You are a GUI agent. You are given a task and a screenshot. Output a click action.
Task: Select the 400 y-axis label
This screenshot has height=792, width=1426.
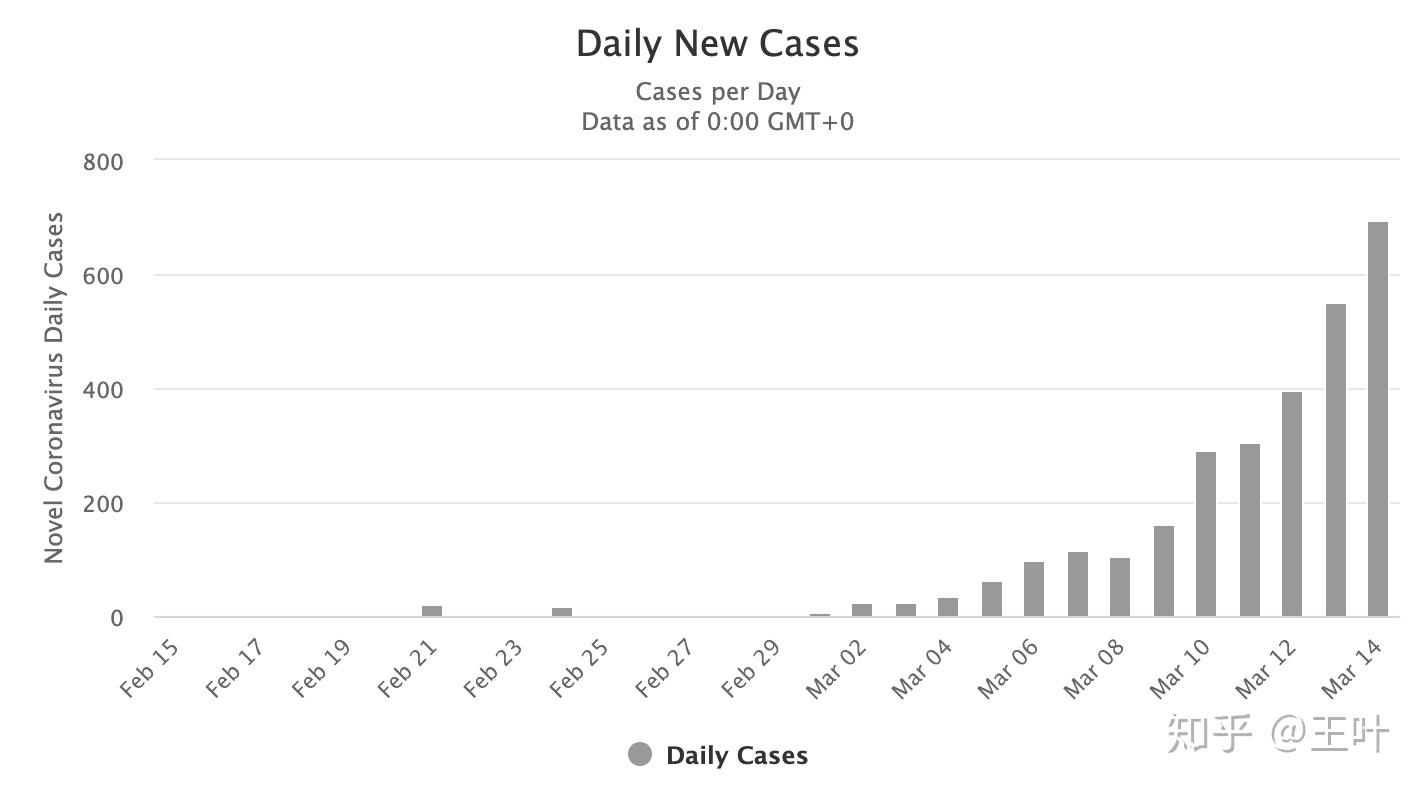[102, 389]
